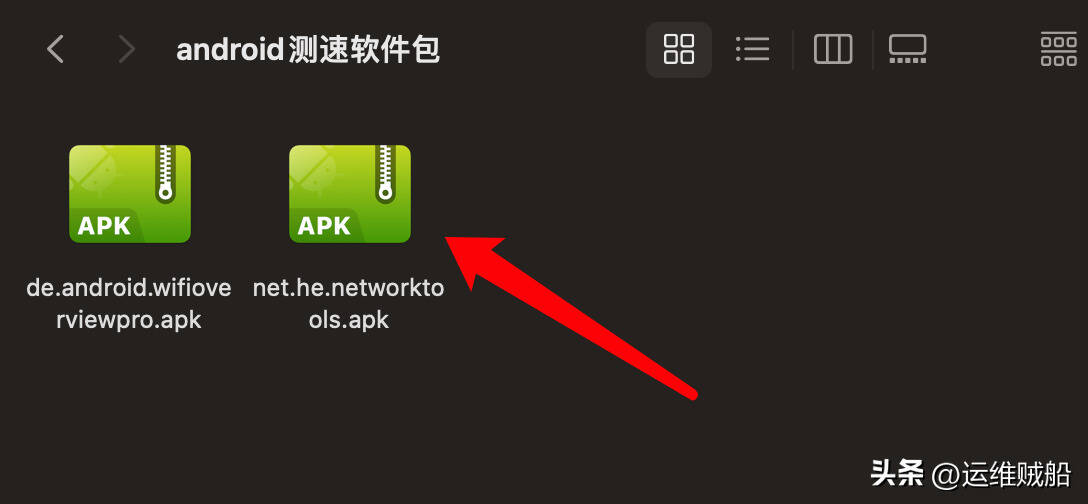The image size is (1088, 504).
Task: Switch to icon grid view
Action: point(679,49)
